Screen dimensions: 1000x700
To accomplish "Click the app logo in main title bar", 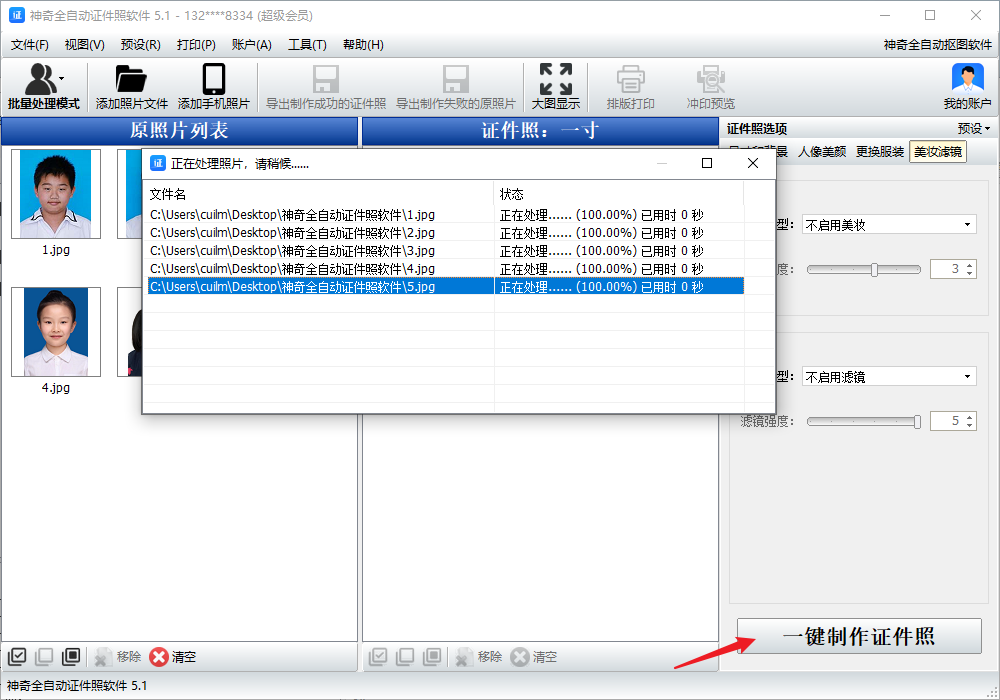I will pos(17,15).
